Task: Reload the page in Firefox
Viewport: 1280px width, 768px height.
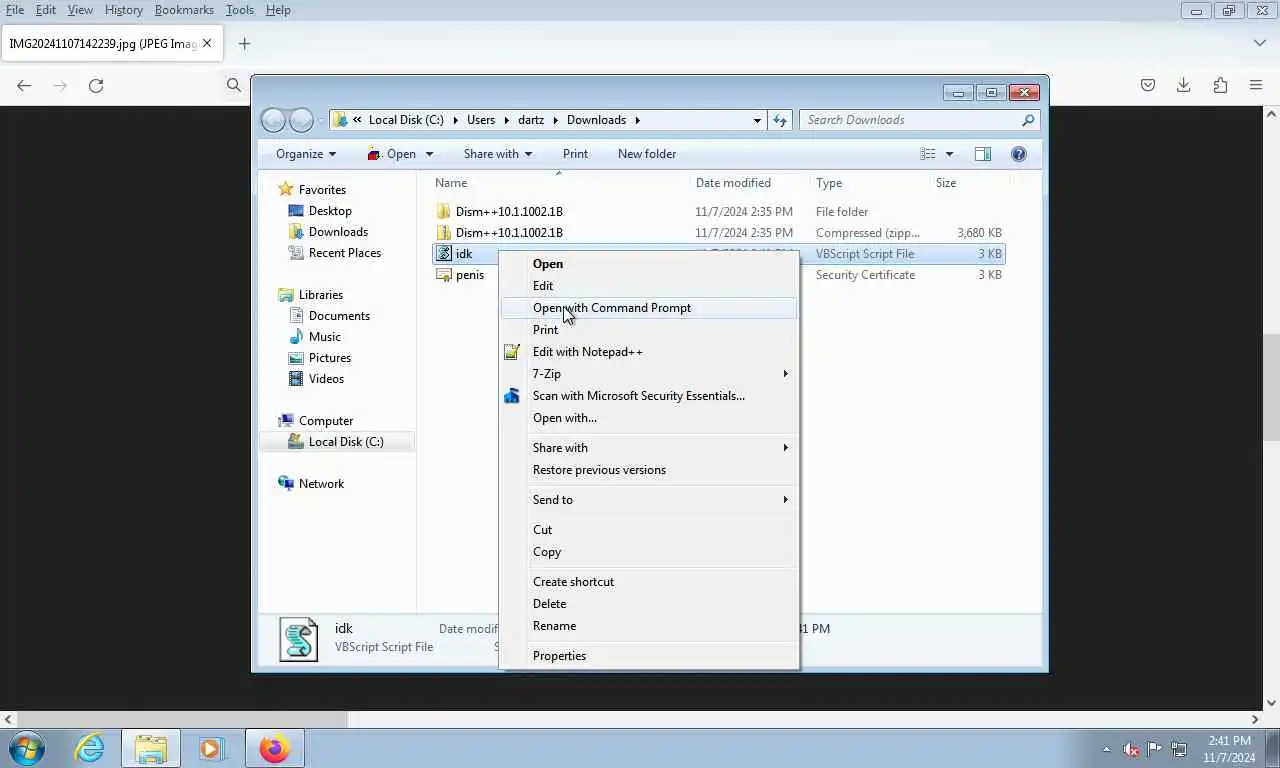Action: click(x=96, y=86)
